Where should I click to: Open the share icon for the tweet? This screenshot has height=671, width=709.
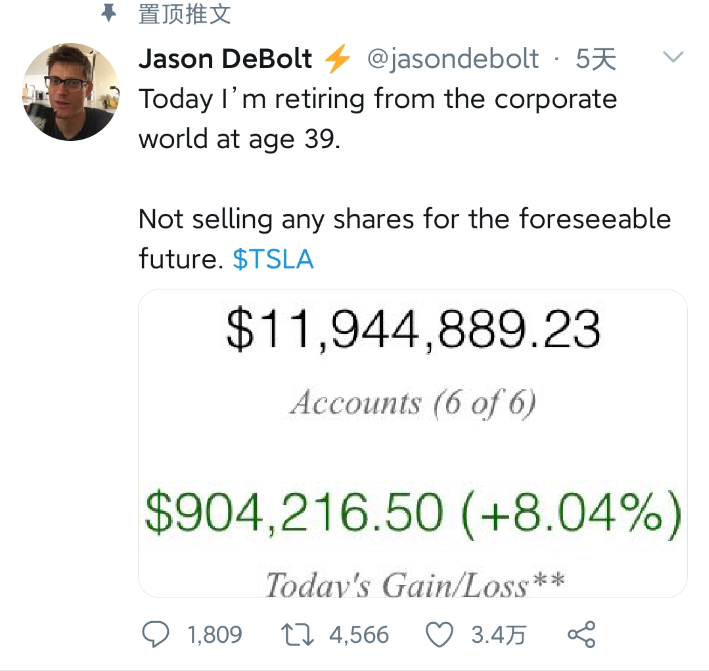(x=581, y=634)
